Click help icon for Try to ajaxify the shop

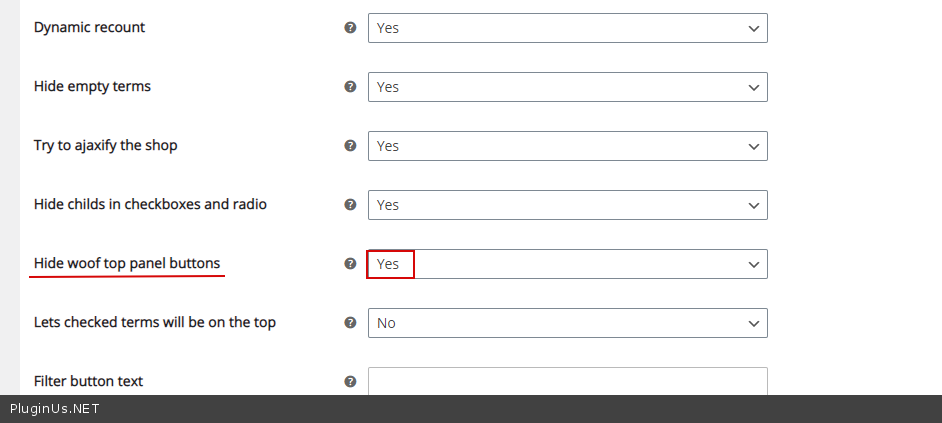tap(350, 146)
